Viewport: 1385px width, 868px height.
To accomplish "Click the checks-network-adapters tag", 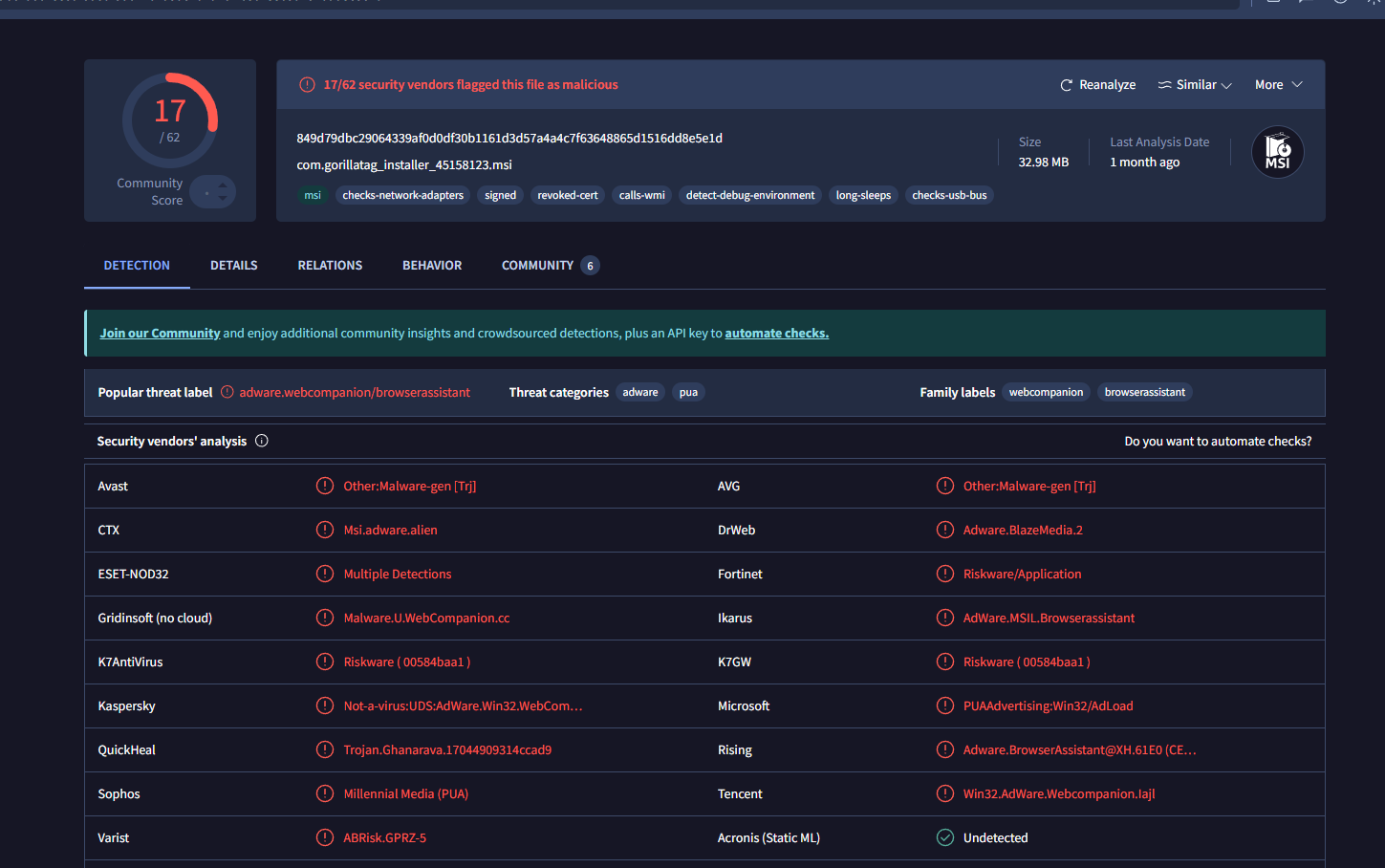I will click(402, 195).
